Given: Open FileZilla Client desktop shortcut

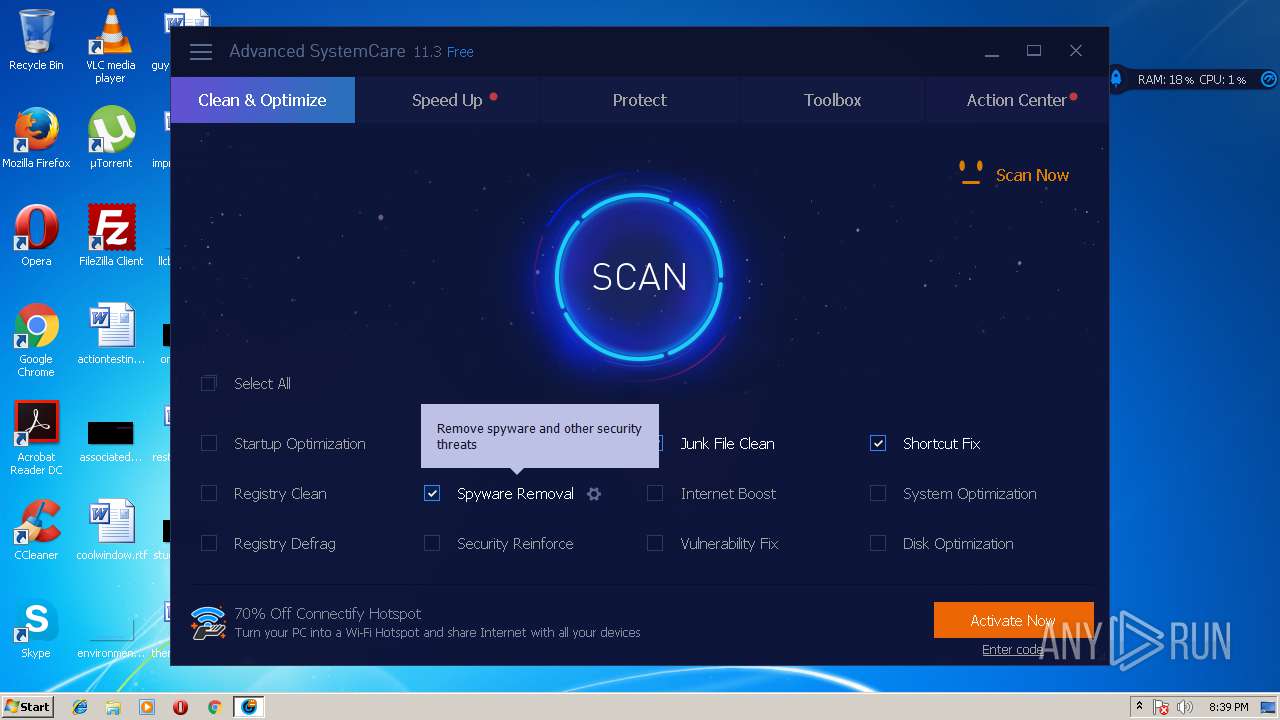Looking at the screenshot, I should (111, 236).
